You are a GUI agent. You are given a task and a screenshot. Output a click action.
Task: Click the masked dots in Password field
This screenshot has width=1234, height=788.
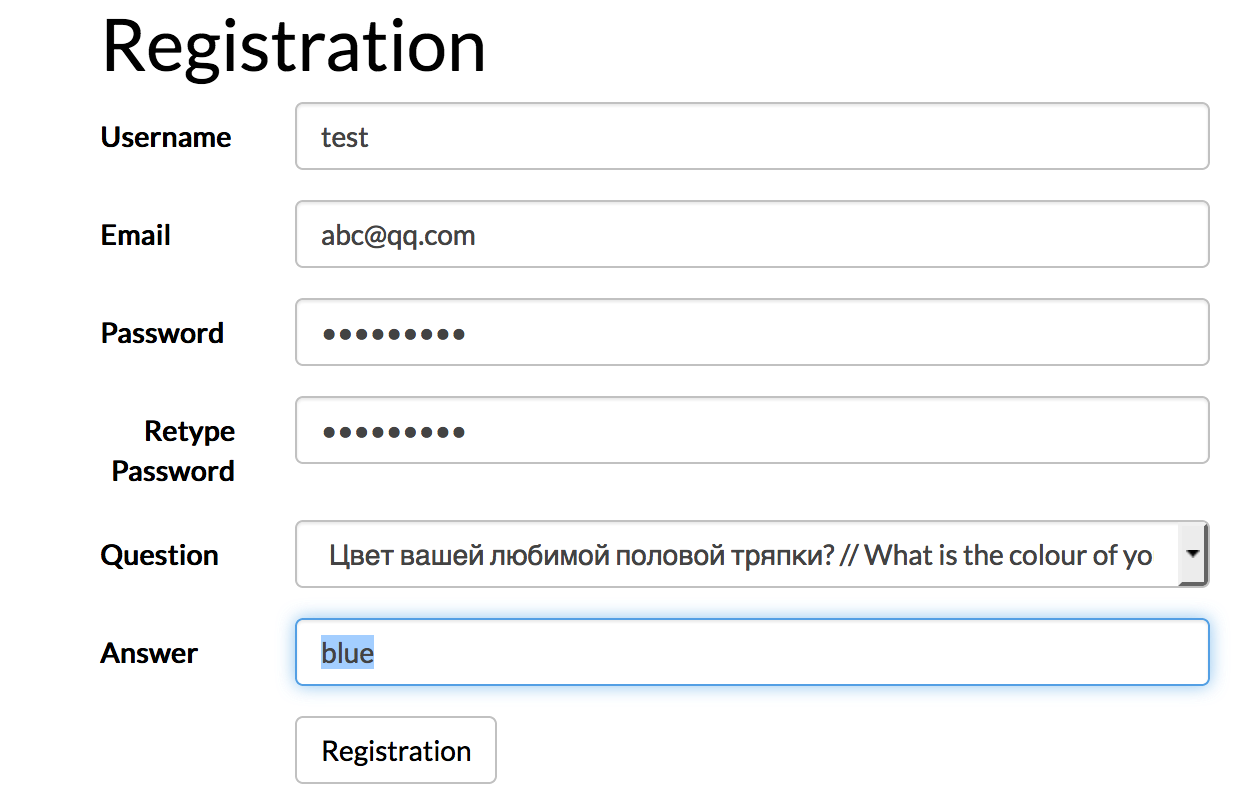coord(394,334)
